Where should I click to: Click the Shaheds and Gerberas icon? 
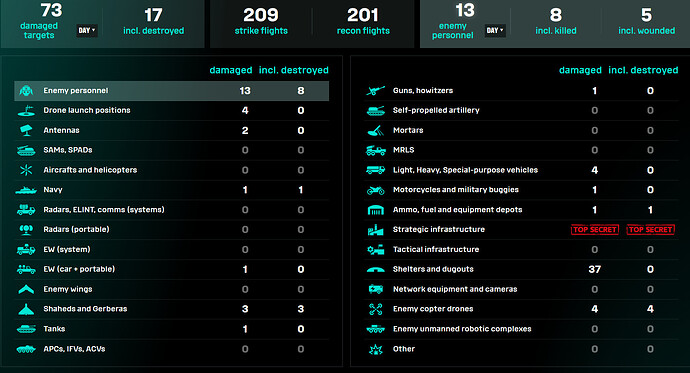click(x=26, y=309)
